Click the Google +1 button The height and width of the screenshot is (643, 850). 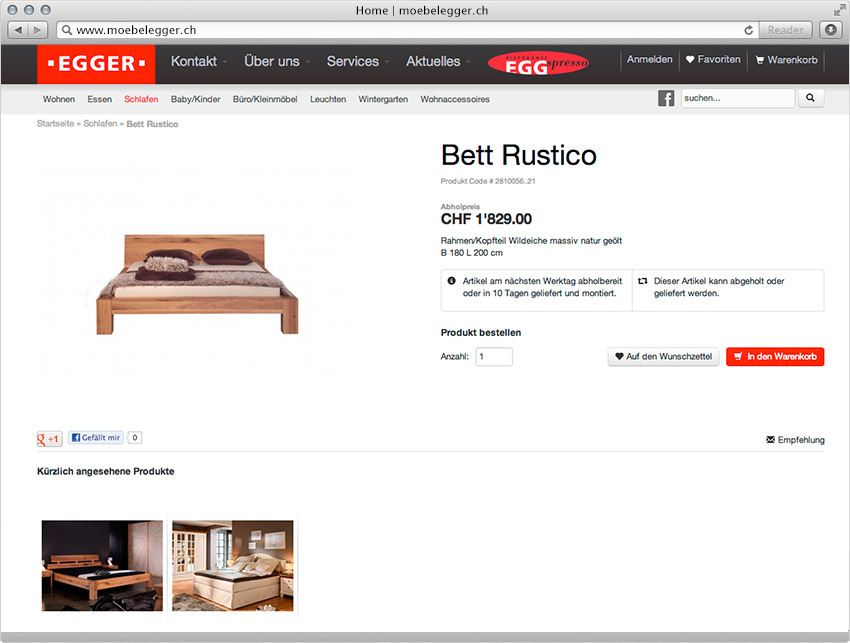(x=49, y=439)
